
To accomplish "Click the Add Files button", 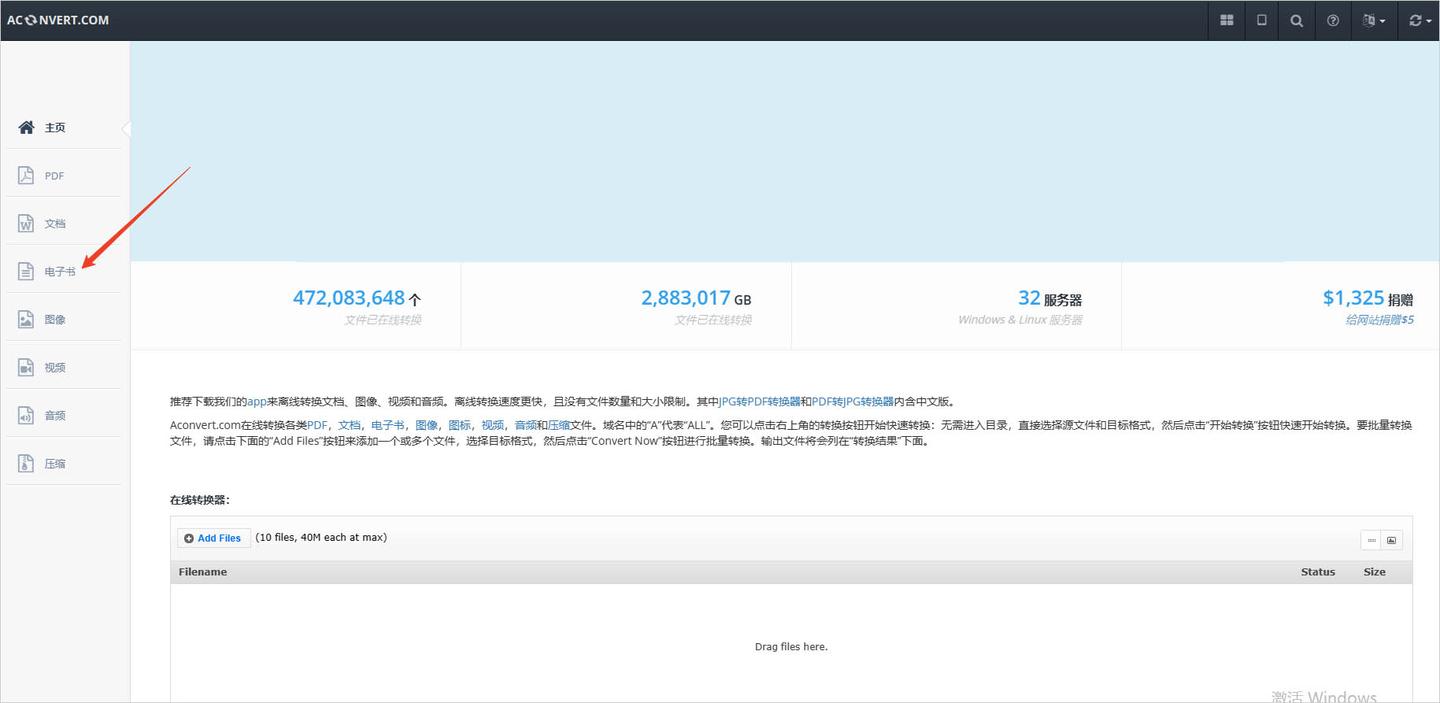I will pos(213,537).
